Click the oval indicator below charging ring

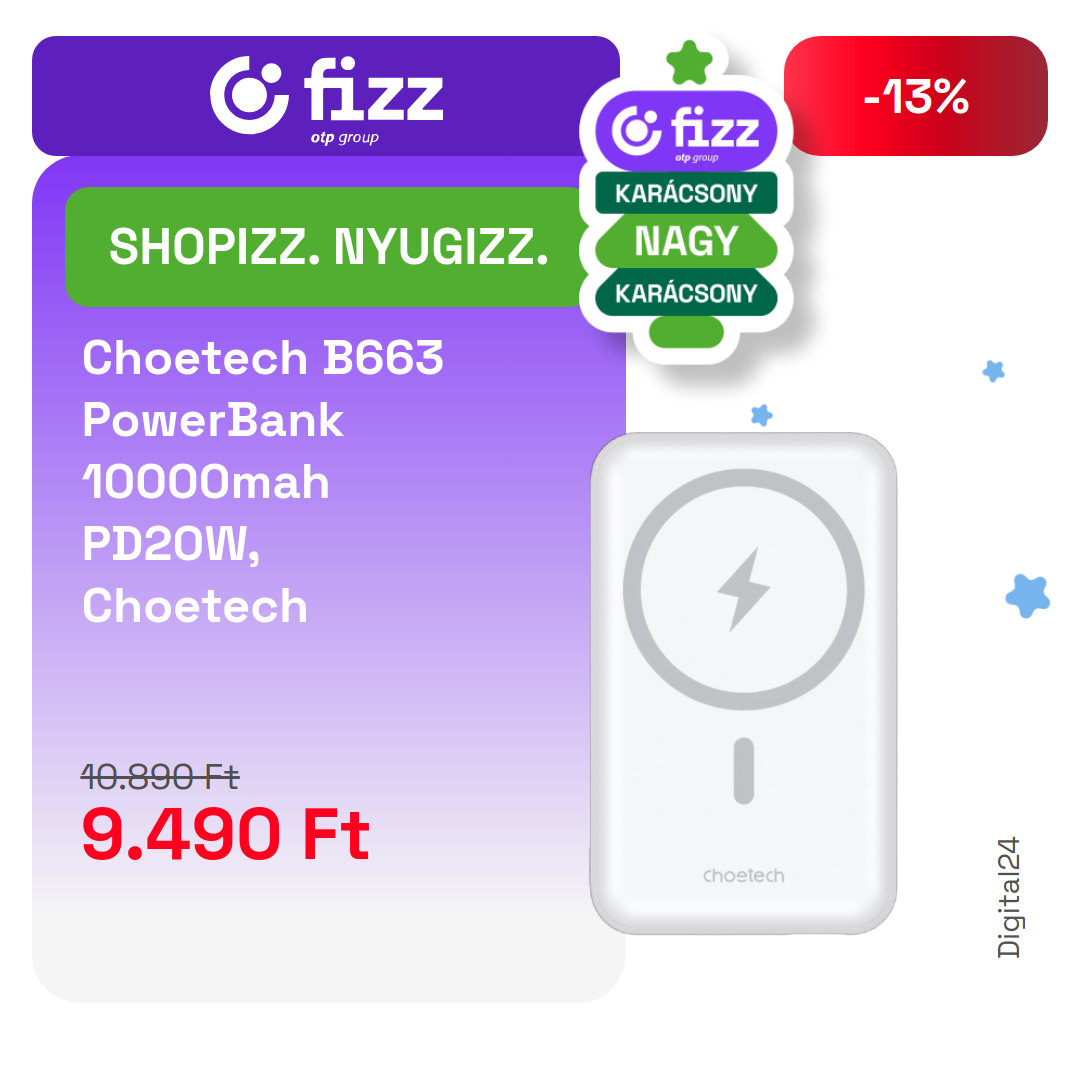pos(744,771)
